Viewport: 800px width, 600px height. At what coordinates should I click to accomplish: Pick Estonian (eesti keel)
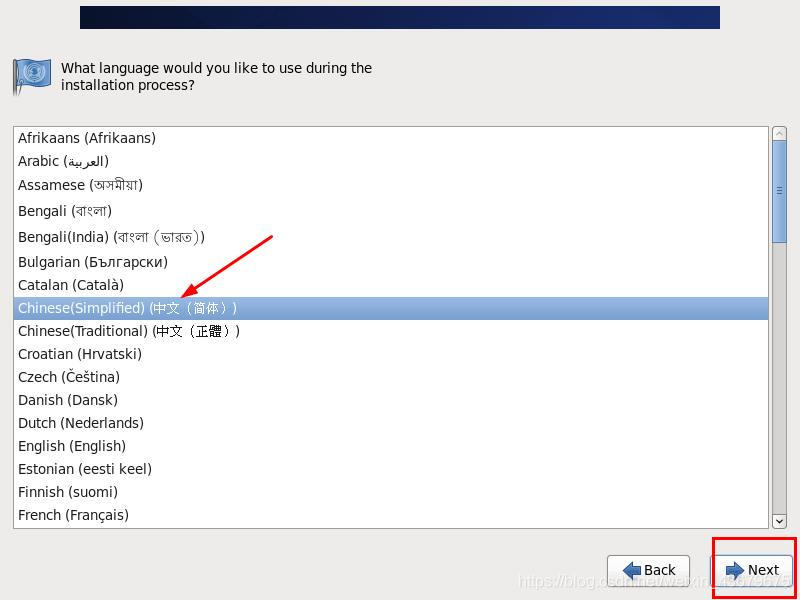[x=390, y=469]
